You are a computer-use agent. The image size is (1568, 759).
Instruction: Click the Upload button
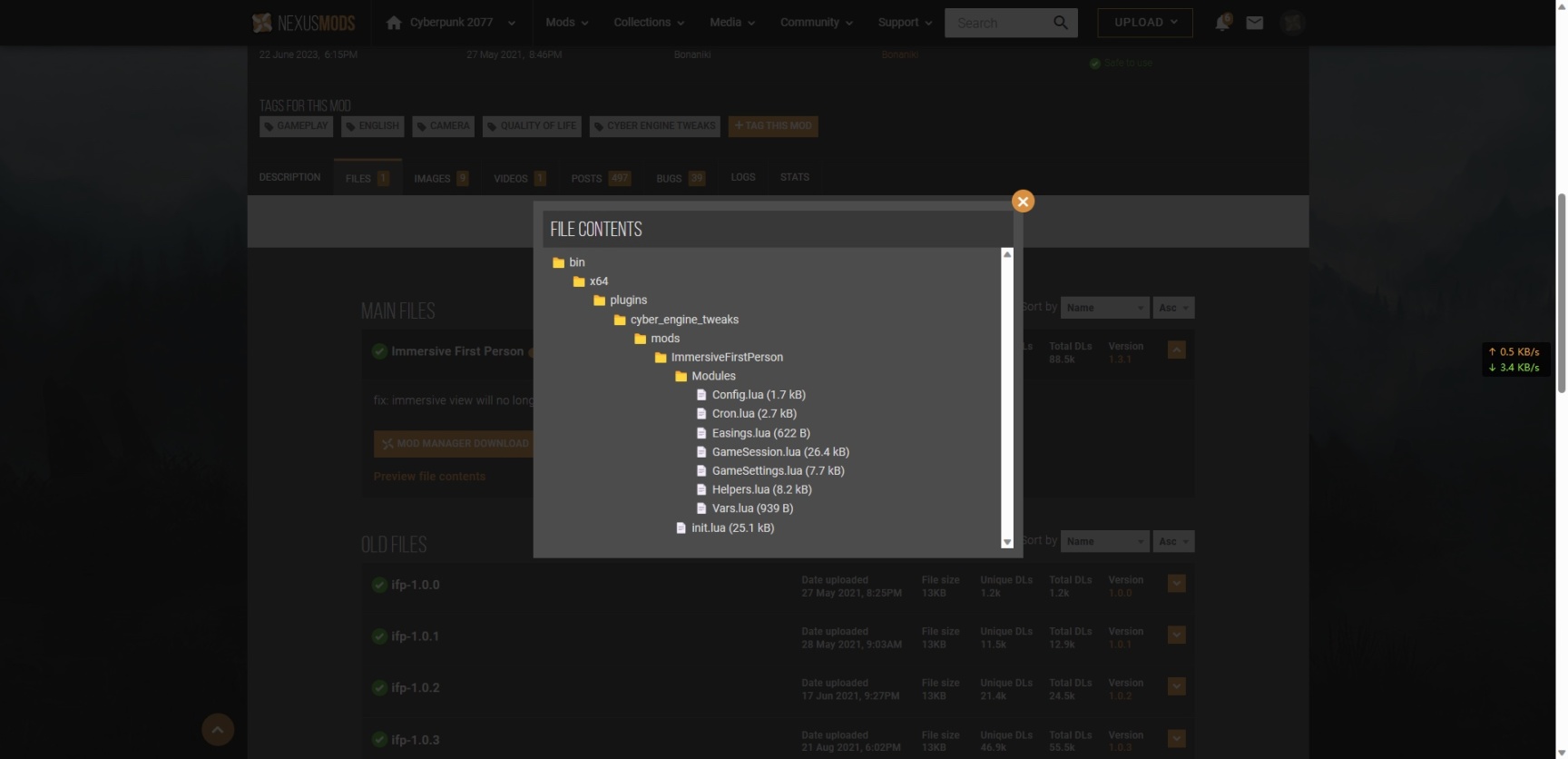(1145, 23)
